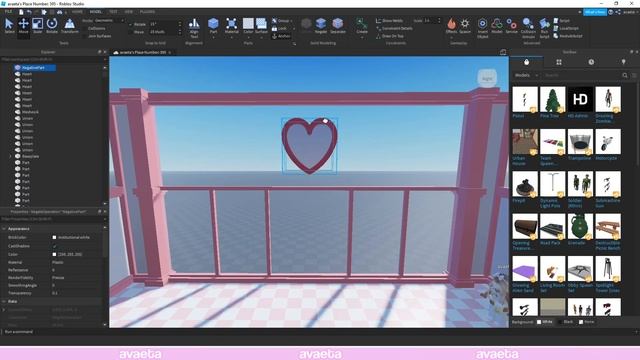Click the Color property white swatch
Image resolution: width=640 pixels, height=360 pixels.
point(54,254)
